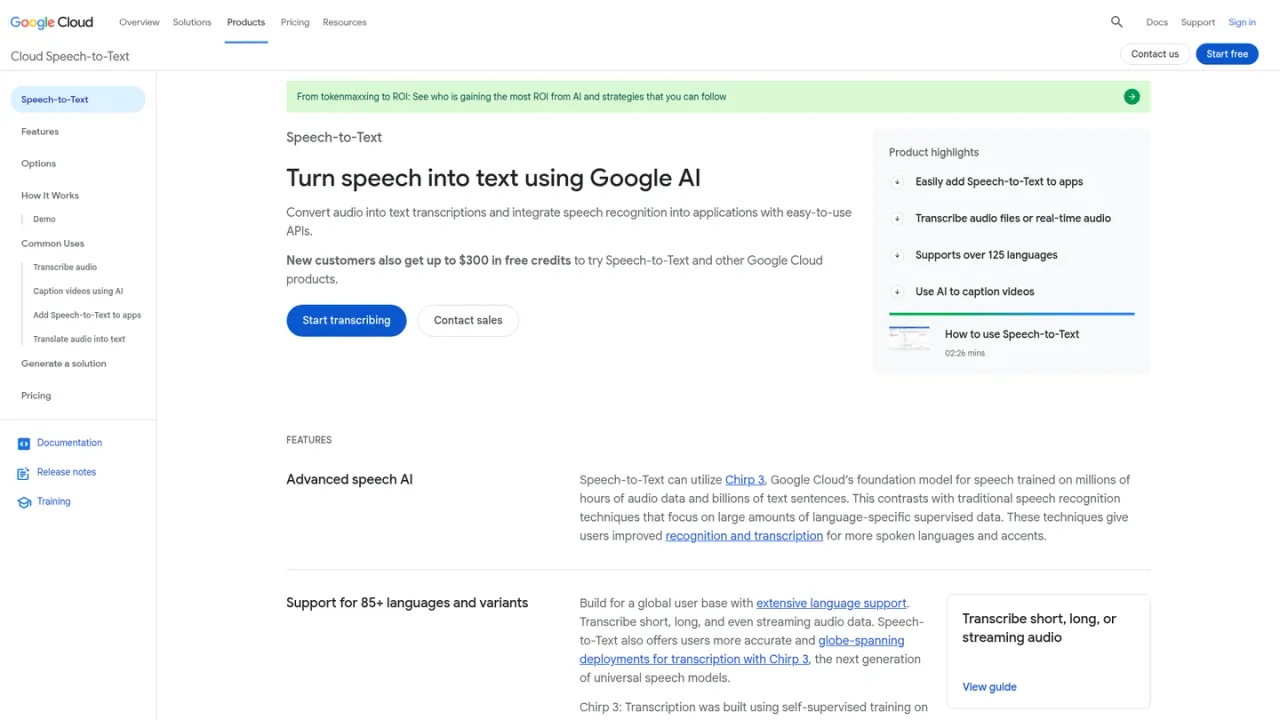
Task: Open the search magnifier icon
Action: (1117, 22)
